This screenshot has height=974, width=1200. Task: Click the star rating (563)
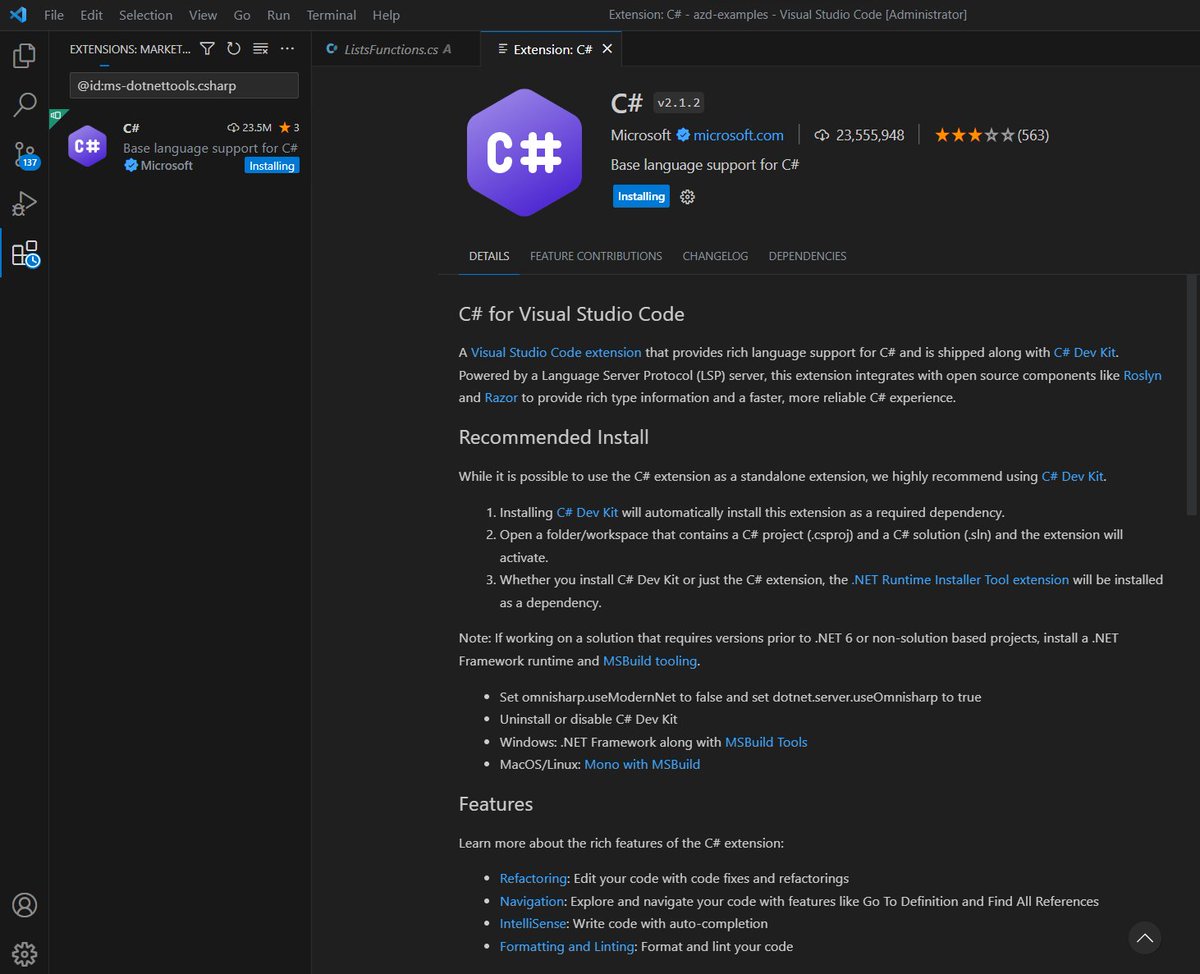991,135
